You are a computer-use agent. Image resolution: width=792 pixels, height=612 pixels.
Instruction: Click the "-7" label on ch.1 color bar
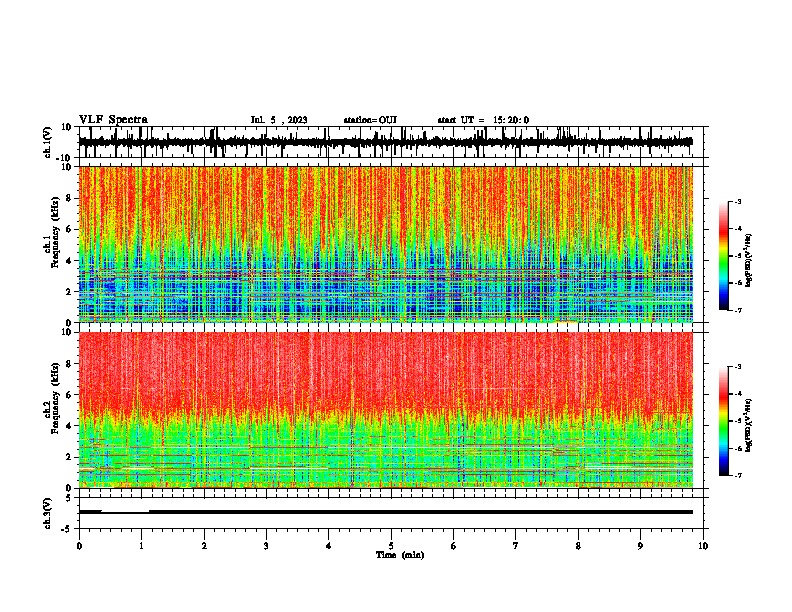738,310
